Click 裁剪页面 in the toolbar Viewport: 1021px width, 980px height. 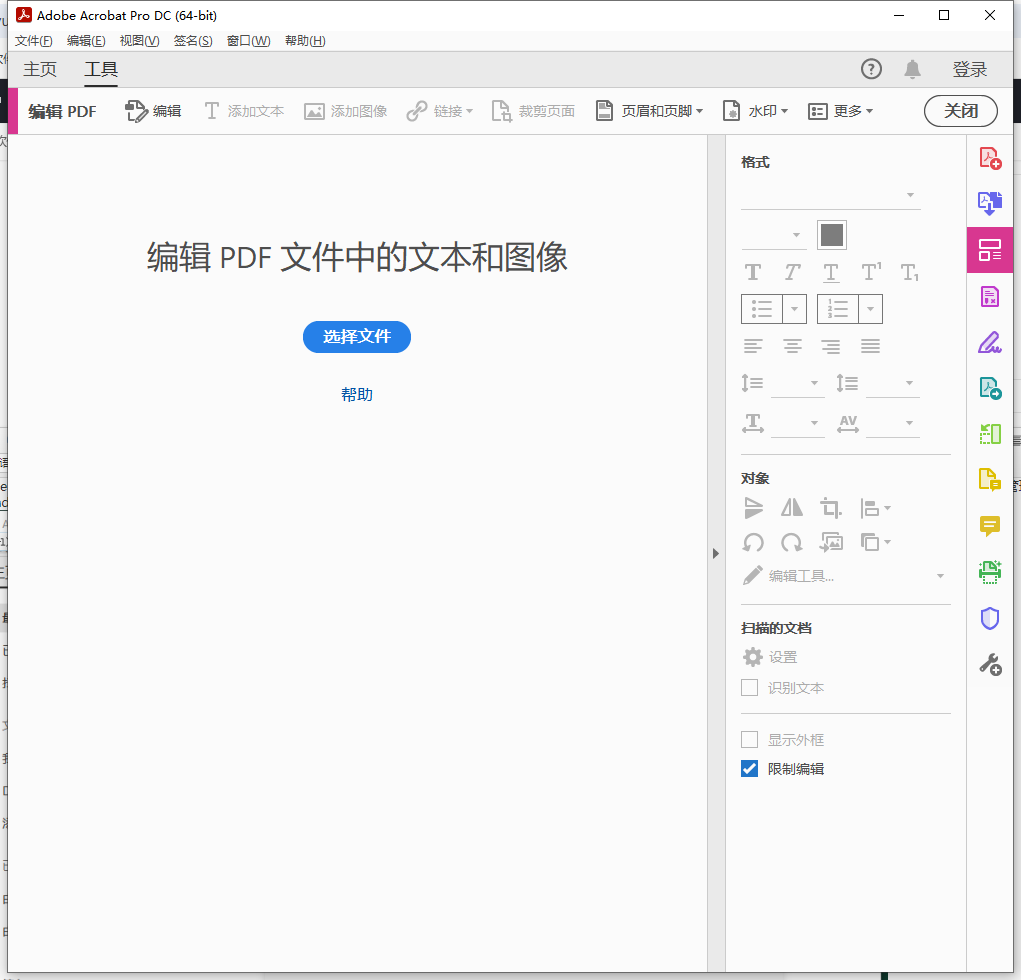[x=533, y=111]
